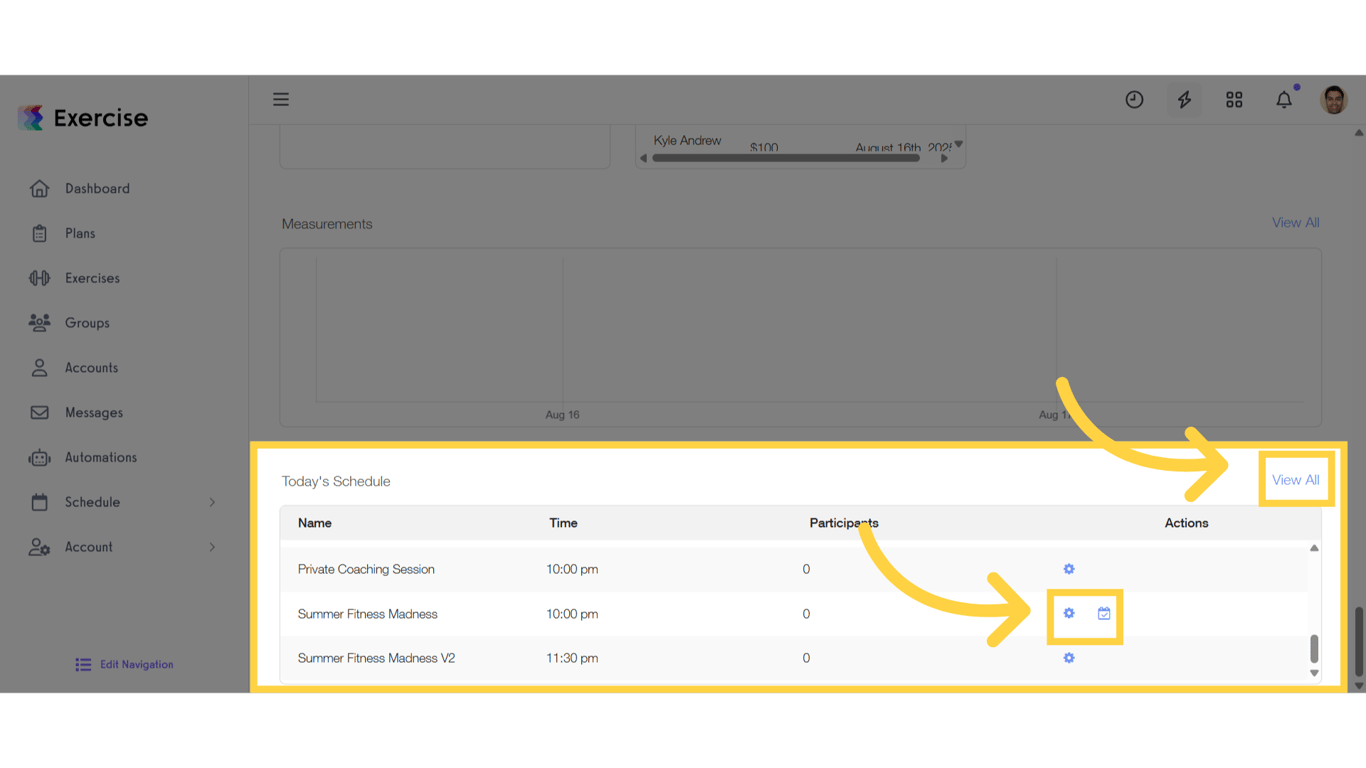This screenshot has height=768, width=1366.
Task: Select the Summer Fitness Madness V2 row name
Action: [x=376, y=658]
